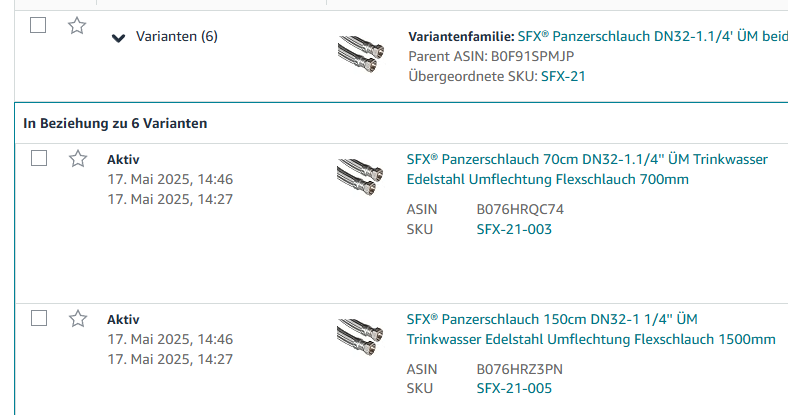This screenshot has width=788, height=415.
Task: Favorite the SFX-21 variant family with star
Action: coord(77,26)
